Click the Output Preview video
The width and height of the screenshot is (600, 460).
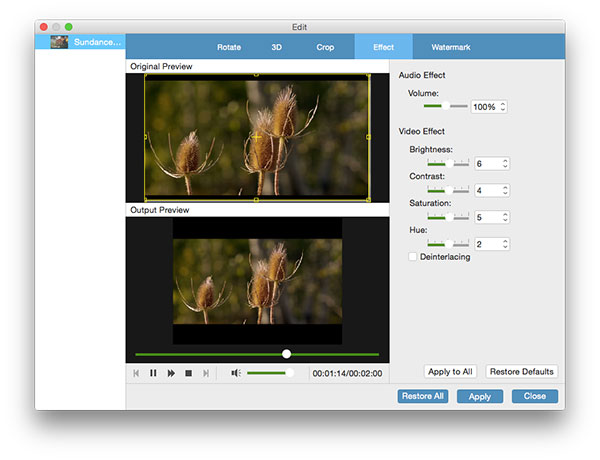258,281
